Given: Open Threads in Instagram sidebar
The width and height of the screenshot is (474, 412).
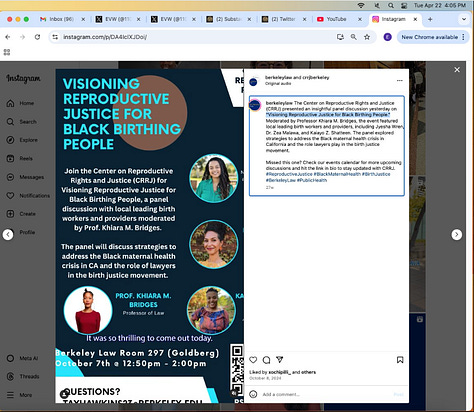Looking at the screenshot, I should coord(23,377).
